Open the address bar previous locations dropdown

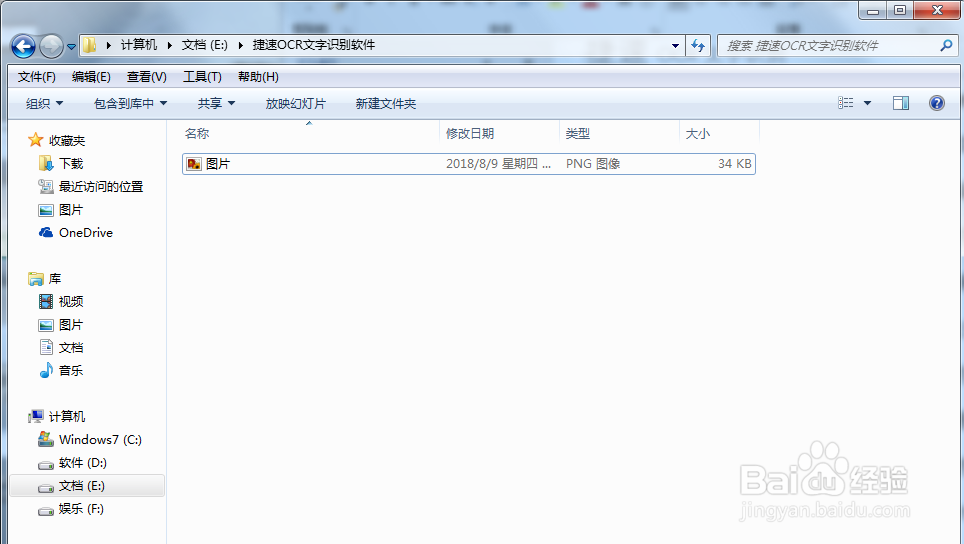(675, 45)
